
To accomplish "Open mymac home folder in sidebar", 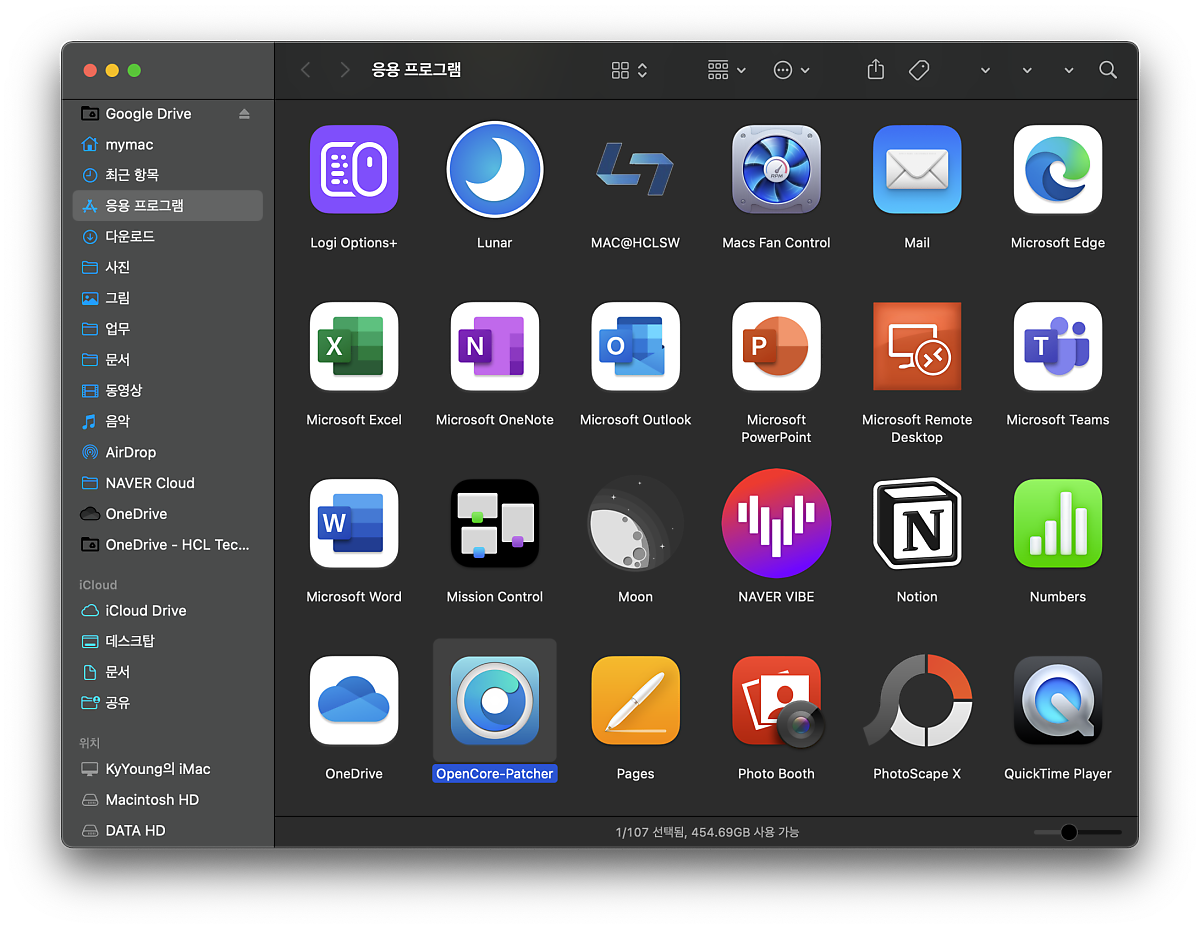I will (168, 144).
